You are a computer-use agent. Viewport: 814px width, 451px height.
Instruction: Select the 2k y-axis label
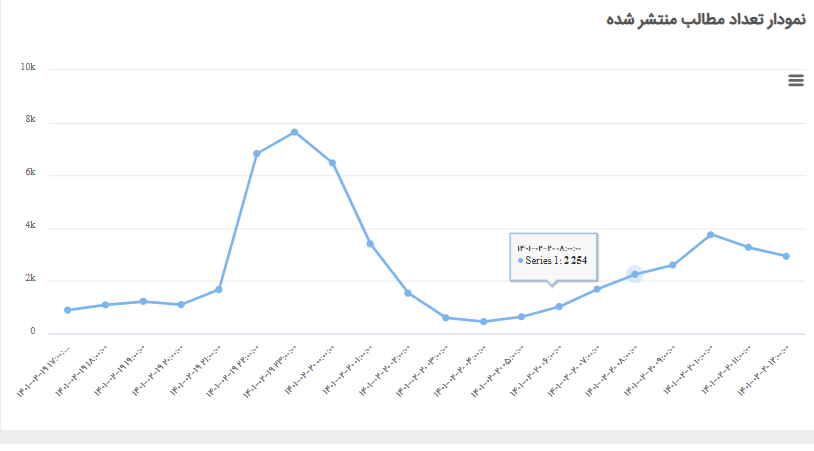[30, 279]
